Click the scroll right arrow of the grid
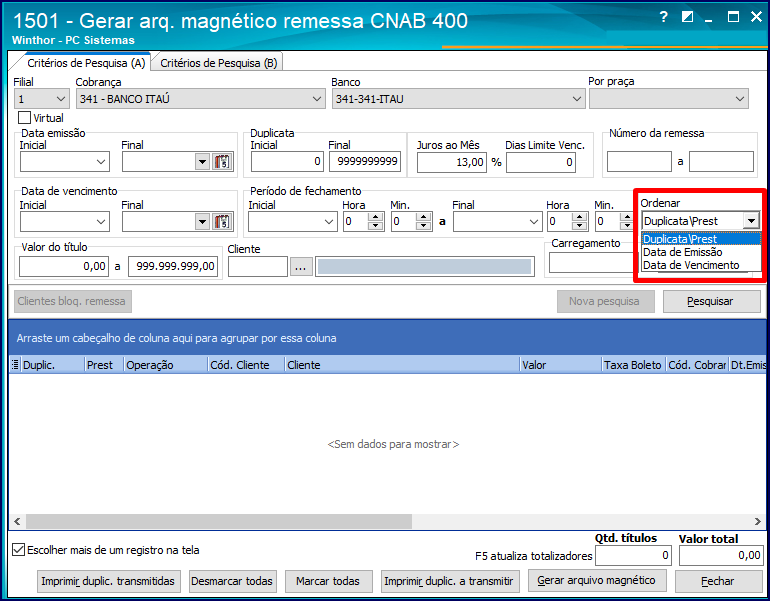The image size is (770, 601). [758, 521]
